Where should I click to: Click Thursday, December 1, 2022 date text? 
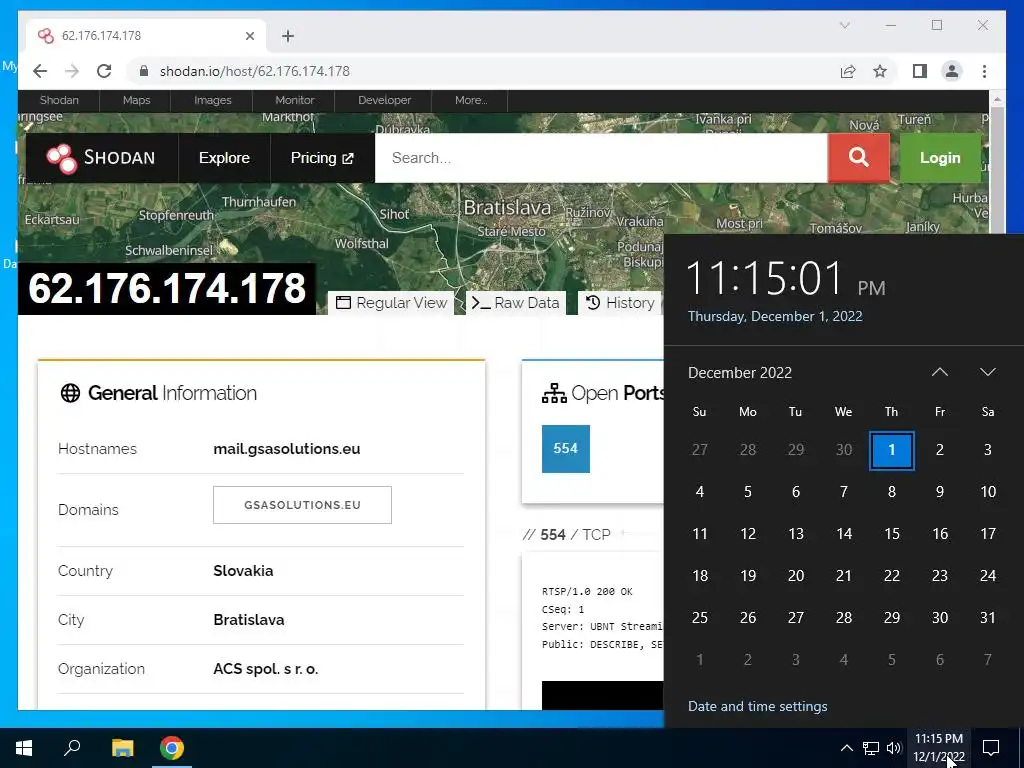775,316
